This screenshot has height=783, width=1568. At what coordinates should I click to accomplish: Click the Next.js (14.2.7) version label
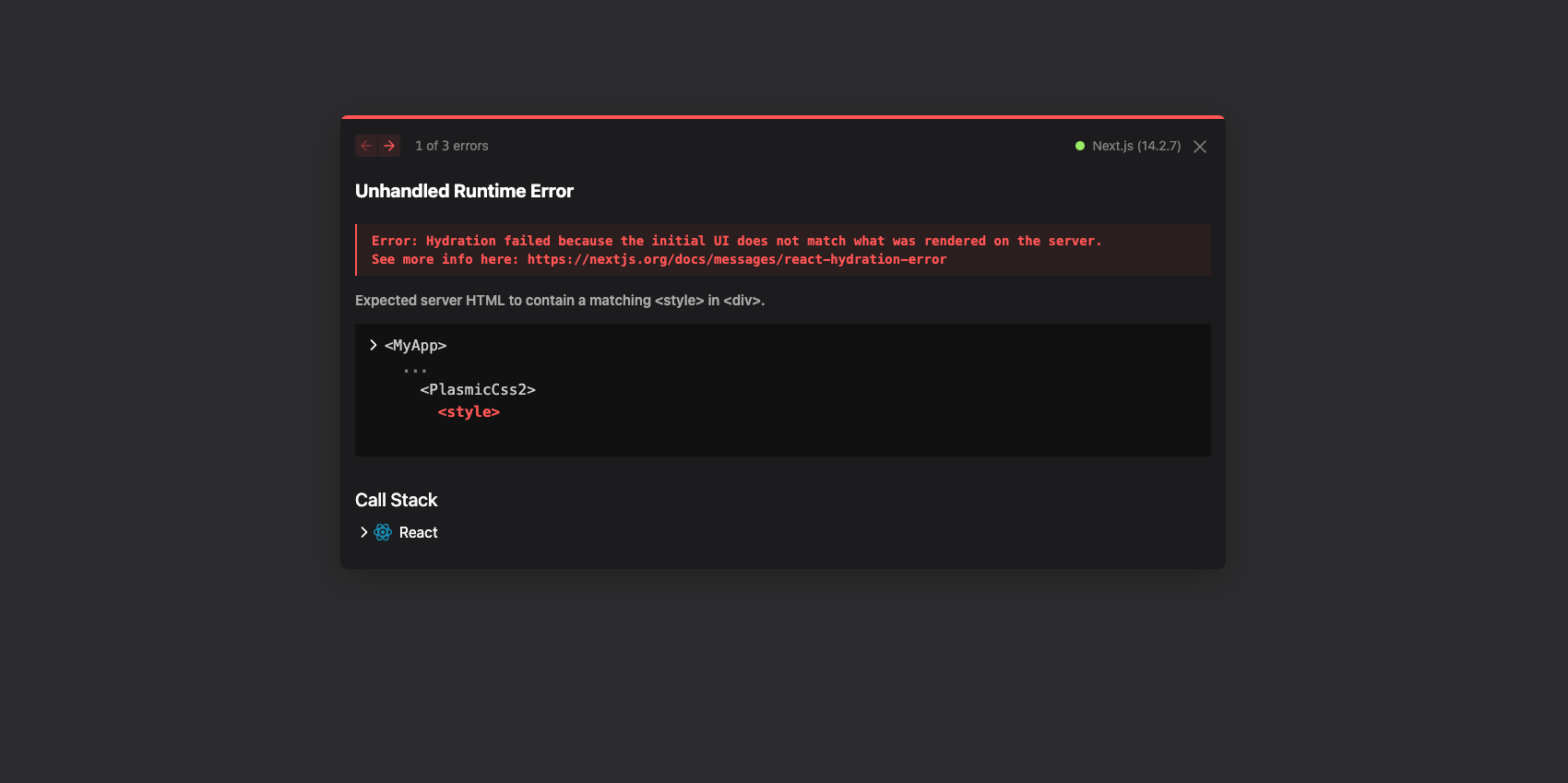pyautogui.click(x=1135, y=146)
